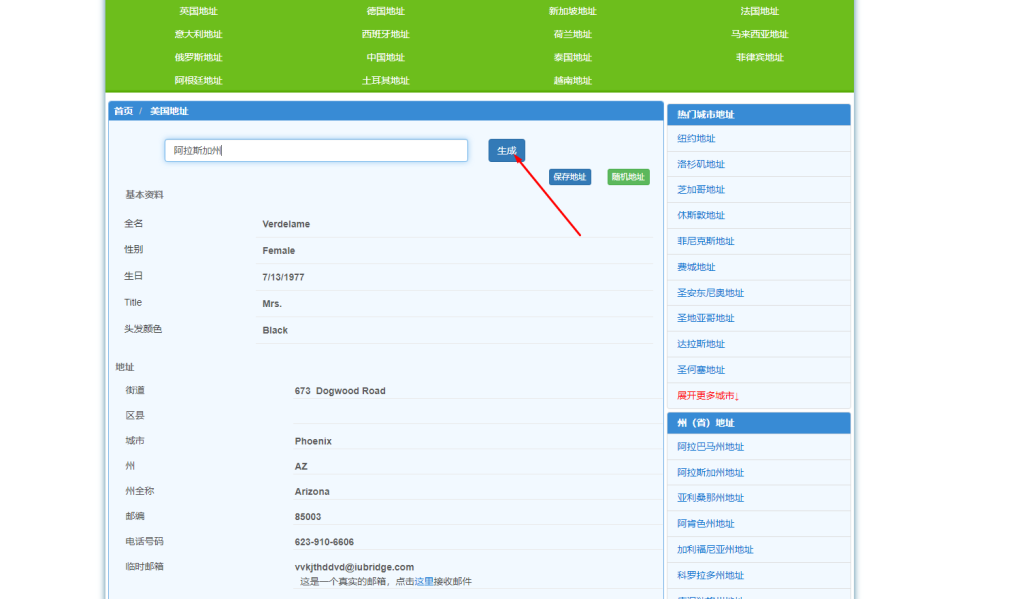This screenshot has height=599, width=1024.
Task: Open 阿肯色州地址 state link
Action: tap(705, 524)
